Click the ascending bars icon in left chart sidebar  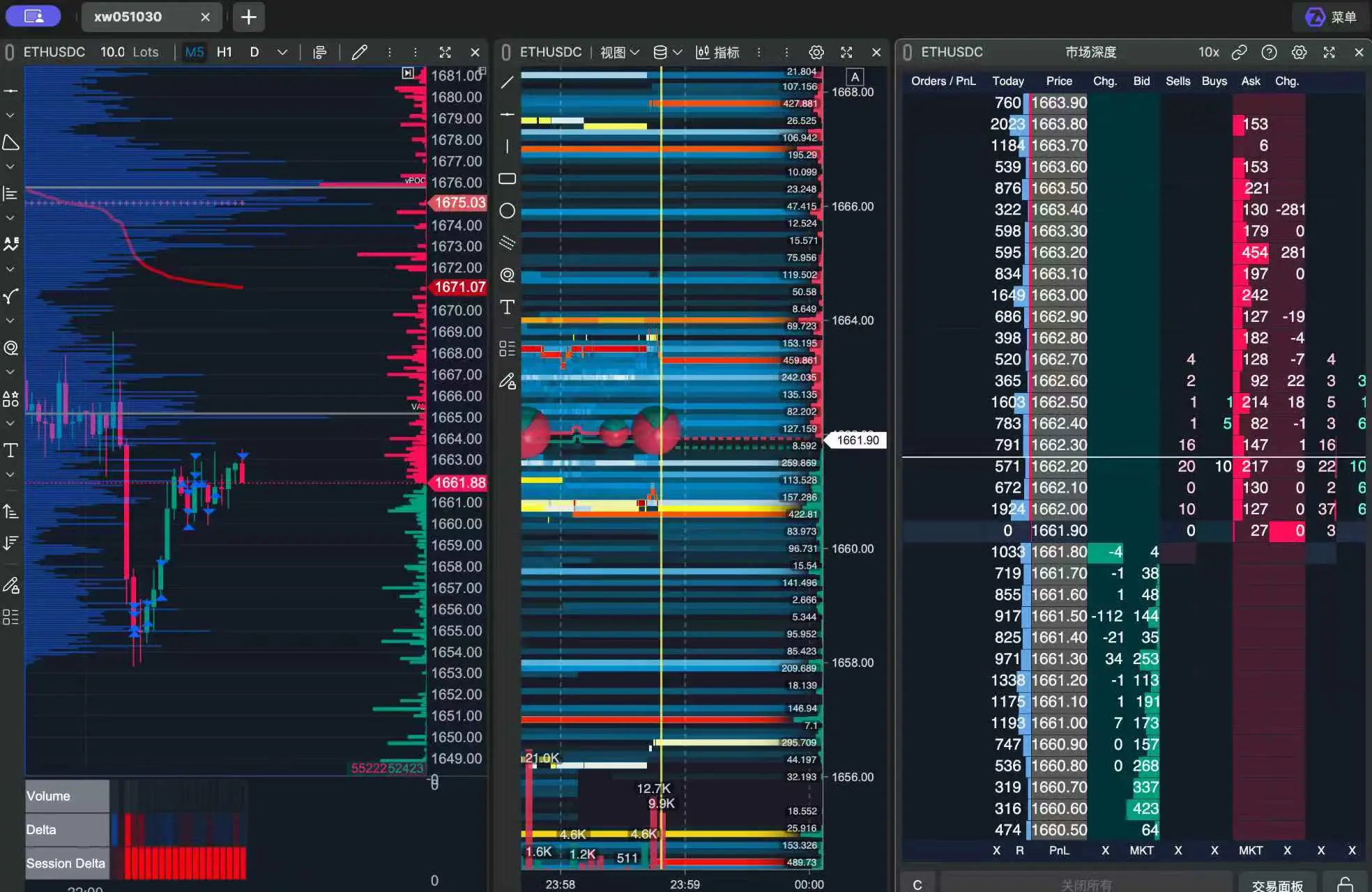coord(10,512)
